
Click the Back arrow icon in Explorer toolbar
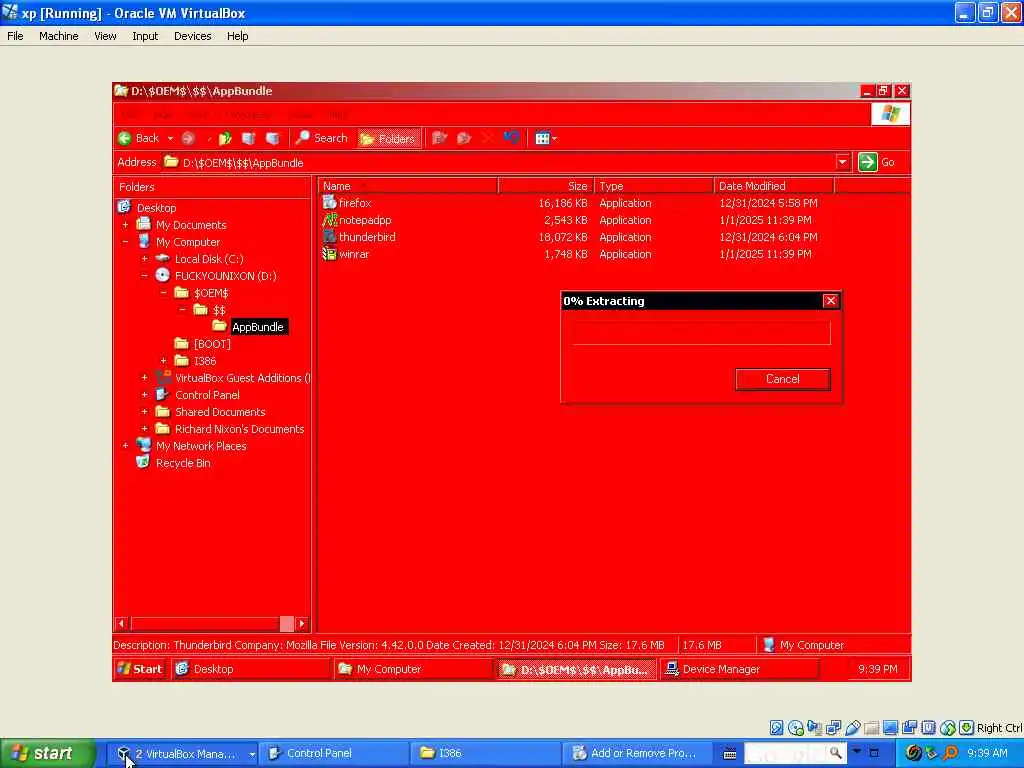coord(125,138)
